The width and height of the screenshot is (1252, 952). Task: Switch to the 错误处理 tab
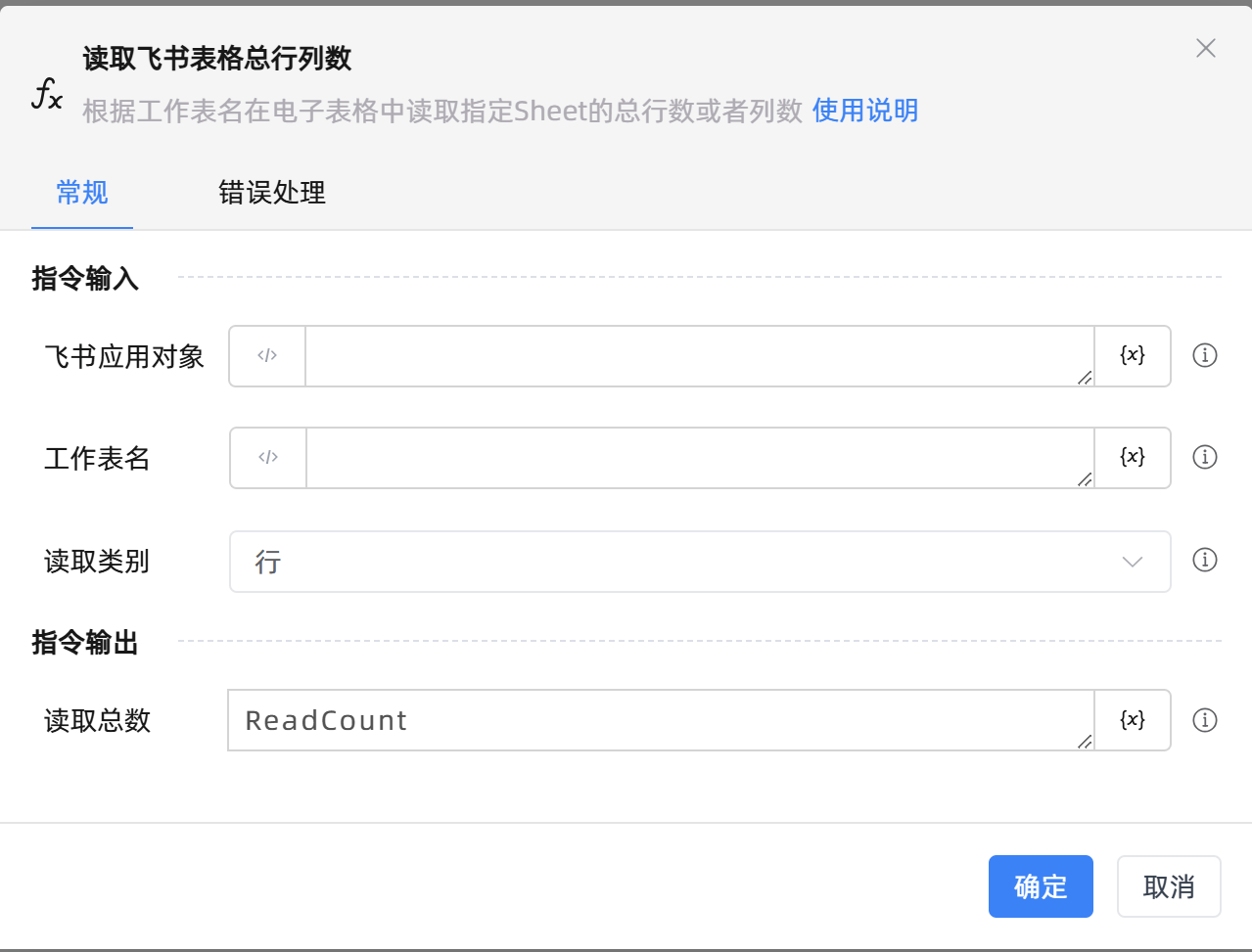click(x=272, y=193)
